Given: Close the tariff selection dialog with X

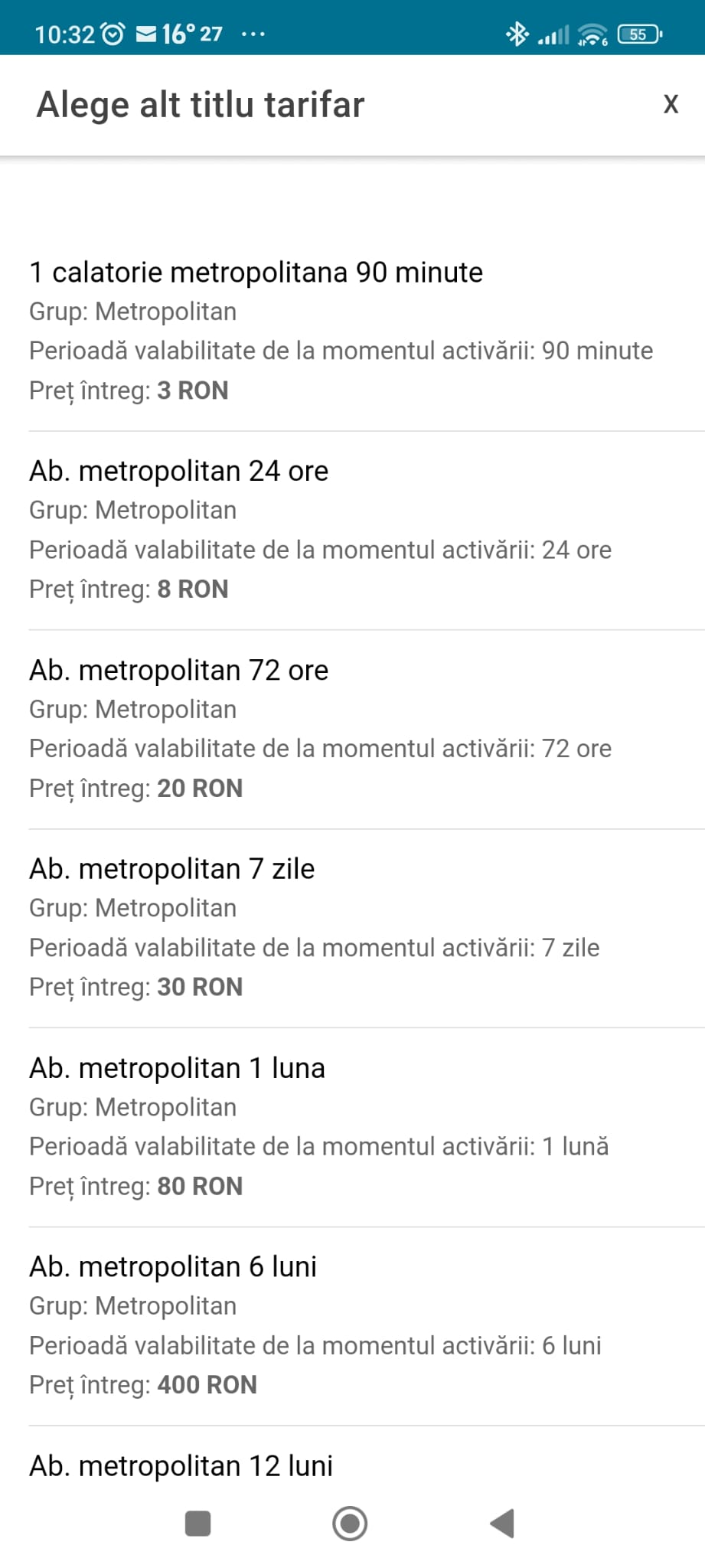Looking at the screenshot, I should click(671, 104).
